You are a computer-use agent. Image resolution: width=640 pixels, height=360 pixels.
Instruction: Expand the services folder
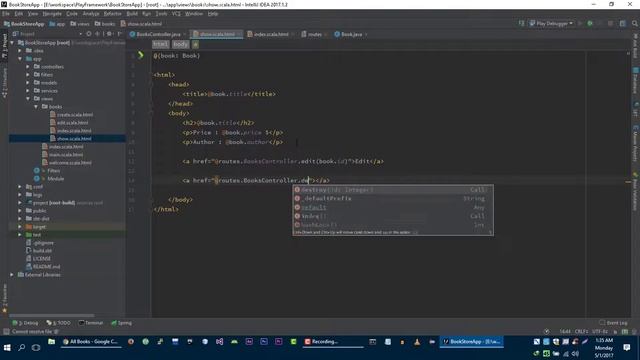pyautogui.click(x=28, y=91)
